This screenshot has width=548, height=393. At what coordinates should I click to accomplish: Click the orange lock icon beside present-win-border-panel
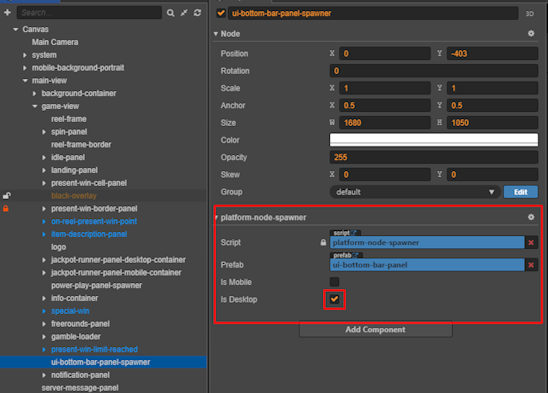point(6,209)
